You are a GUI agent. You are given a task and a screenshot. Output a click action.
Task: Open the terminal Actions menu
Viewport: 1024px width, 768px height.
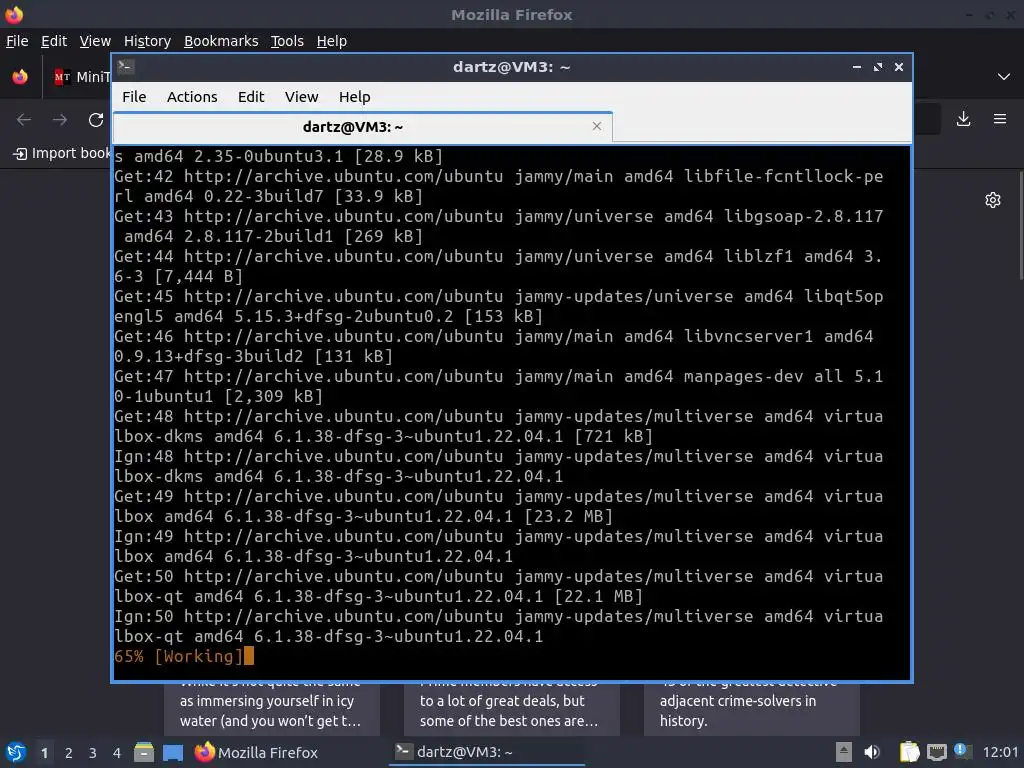(192, 97)
